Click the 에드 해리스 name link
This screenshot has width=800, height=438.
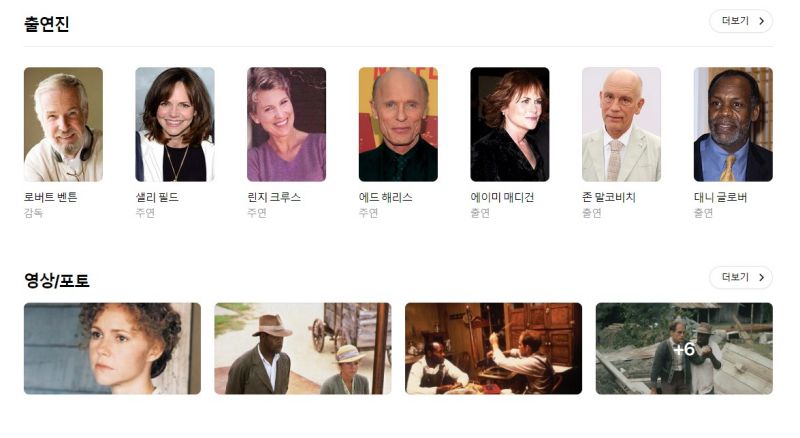pos(385,197)
